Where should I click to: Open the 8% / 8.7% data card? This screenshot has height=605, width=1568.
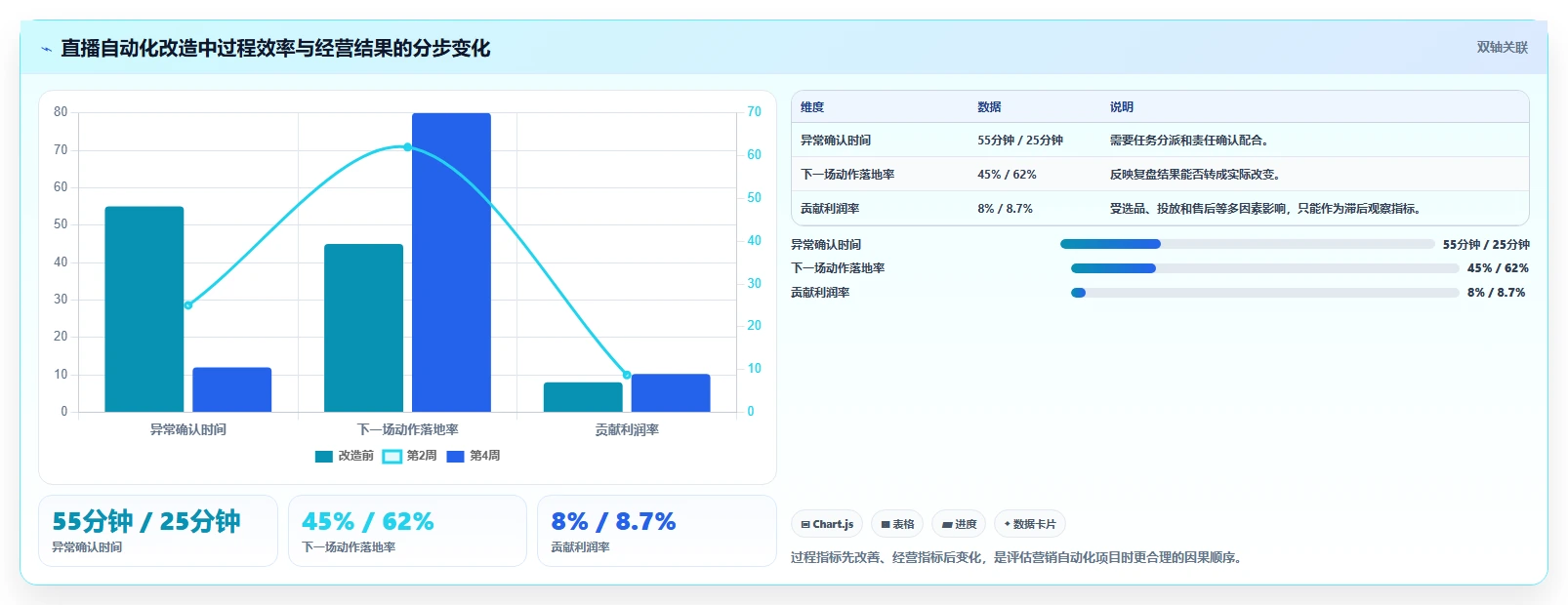point(656,531)
